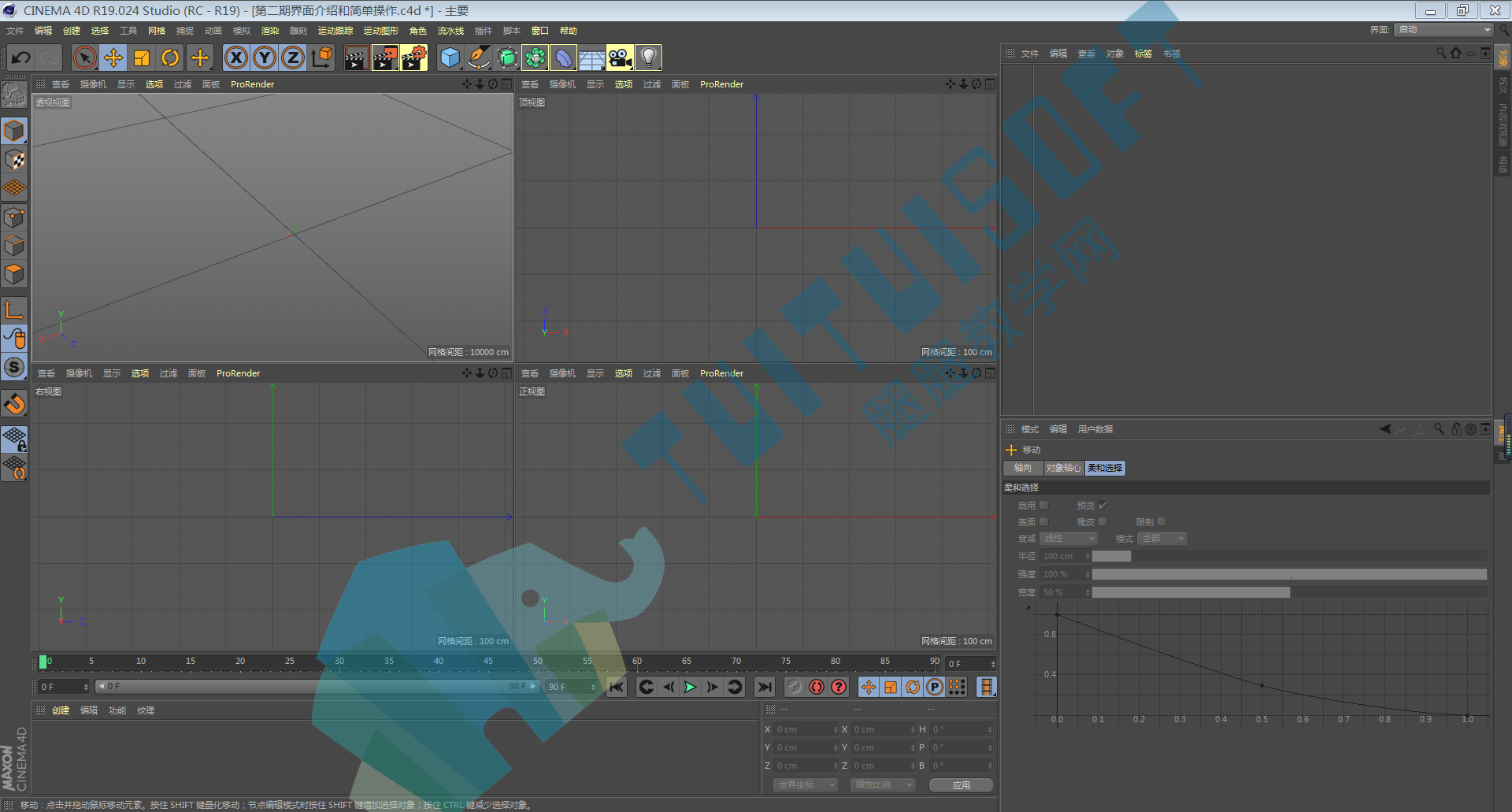
Task: Click the X position 0 cm field
Action: tap(806, 729)
